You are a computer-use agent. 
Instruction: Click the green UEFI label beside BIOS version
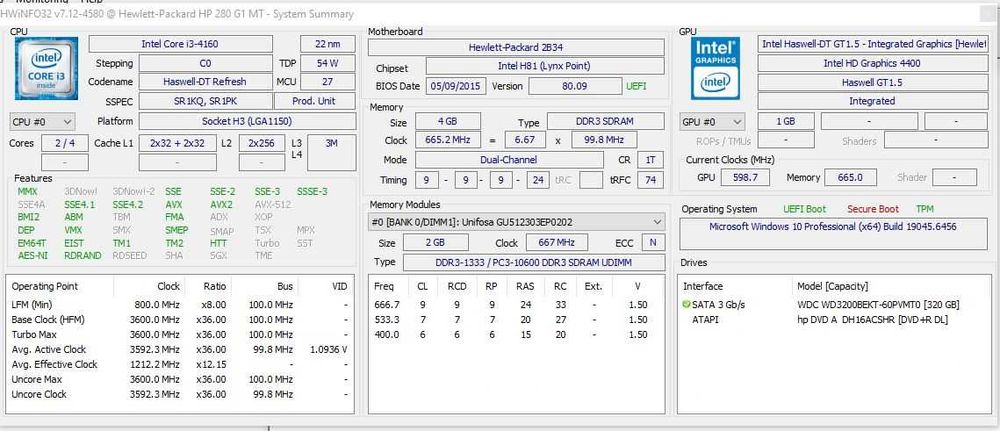coord(636,85)
